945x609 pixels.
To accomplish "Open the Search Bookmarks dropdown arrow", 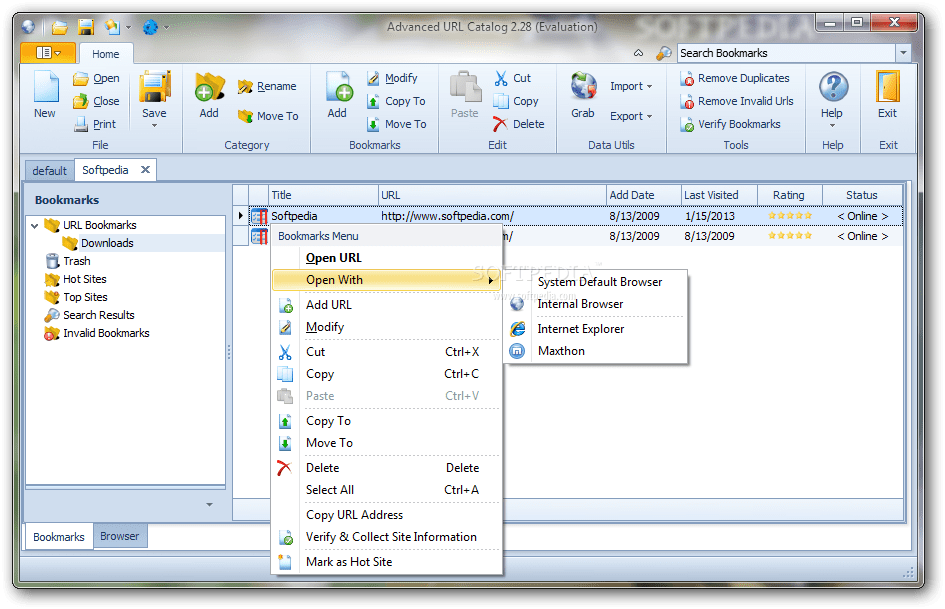I will [901, 51].
